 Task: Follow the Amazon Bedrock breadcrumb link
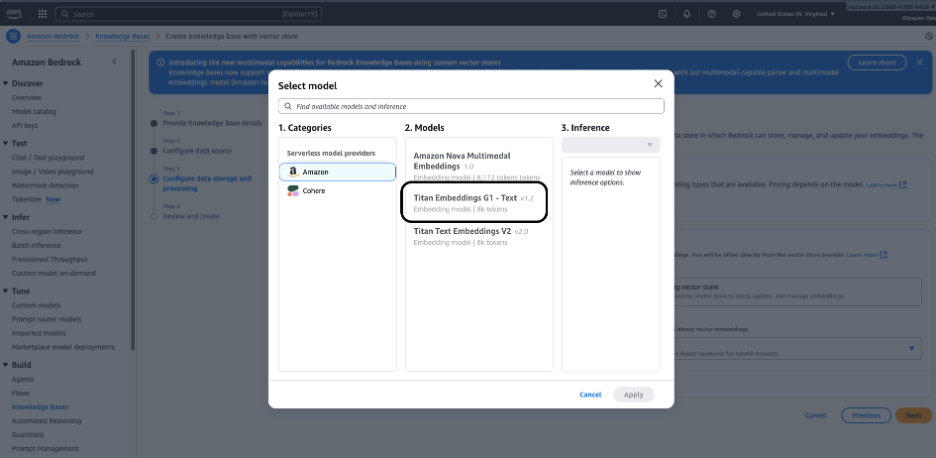tap(53, 36)
